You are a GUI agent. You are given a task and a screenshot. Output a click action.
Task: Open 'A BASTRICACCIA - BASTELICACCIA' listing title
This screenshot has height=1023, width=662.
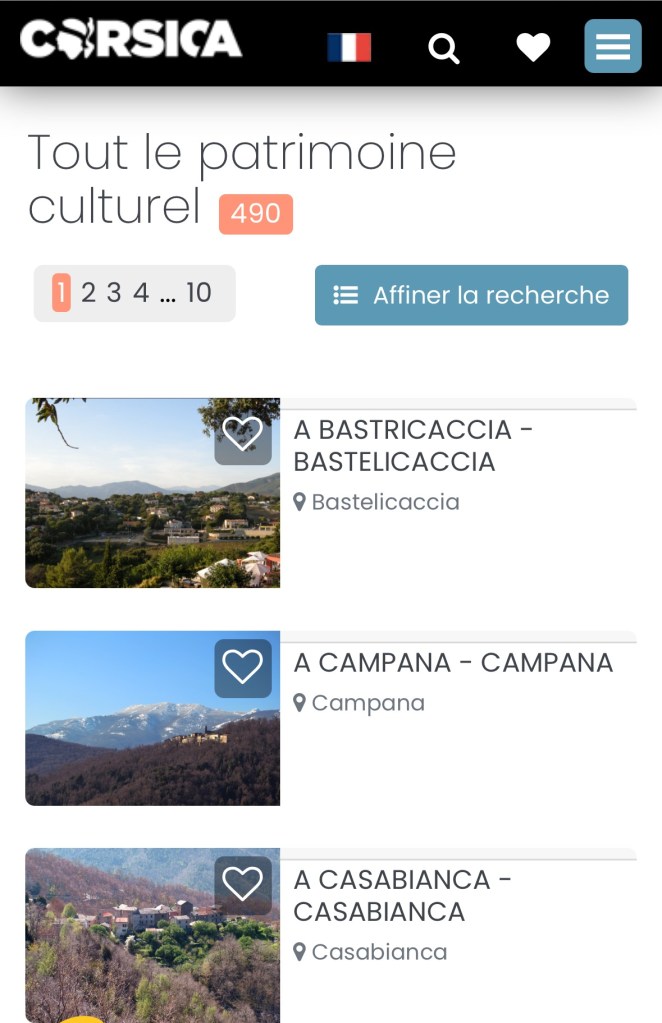[413, 445]
